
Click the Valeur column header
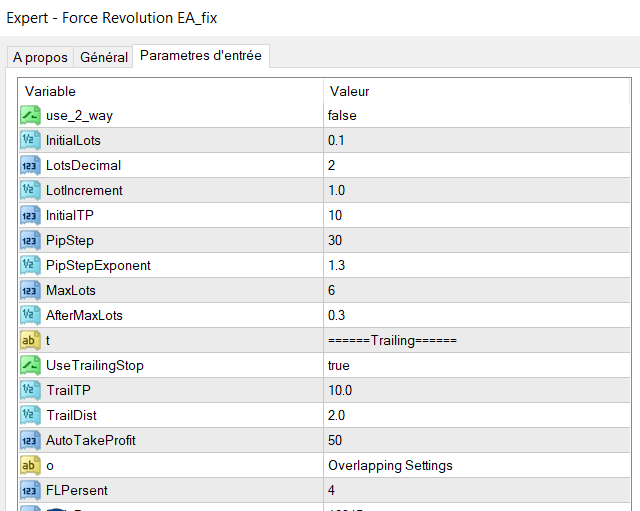(349, 91)
